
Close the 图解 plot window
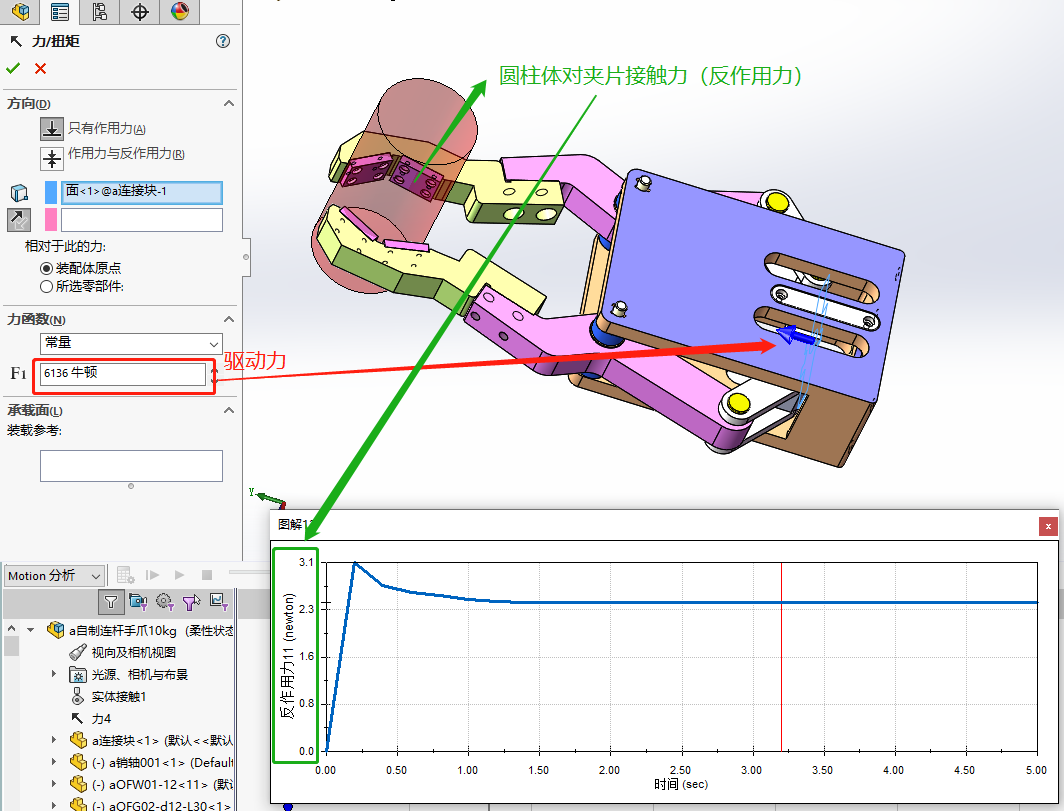point(1048,526)
